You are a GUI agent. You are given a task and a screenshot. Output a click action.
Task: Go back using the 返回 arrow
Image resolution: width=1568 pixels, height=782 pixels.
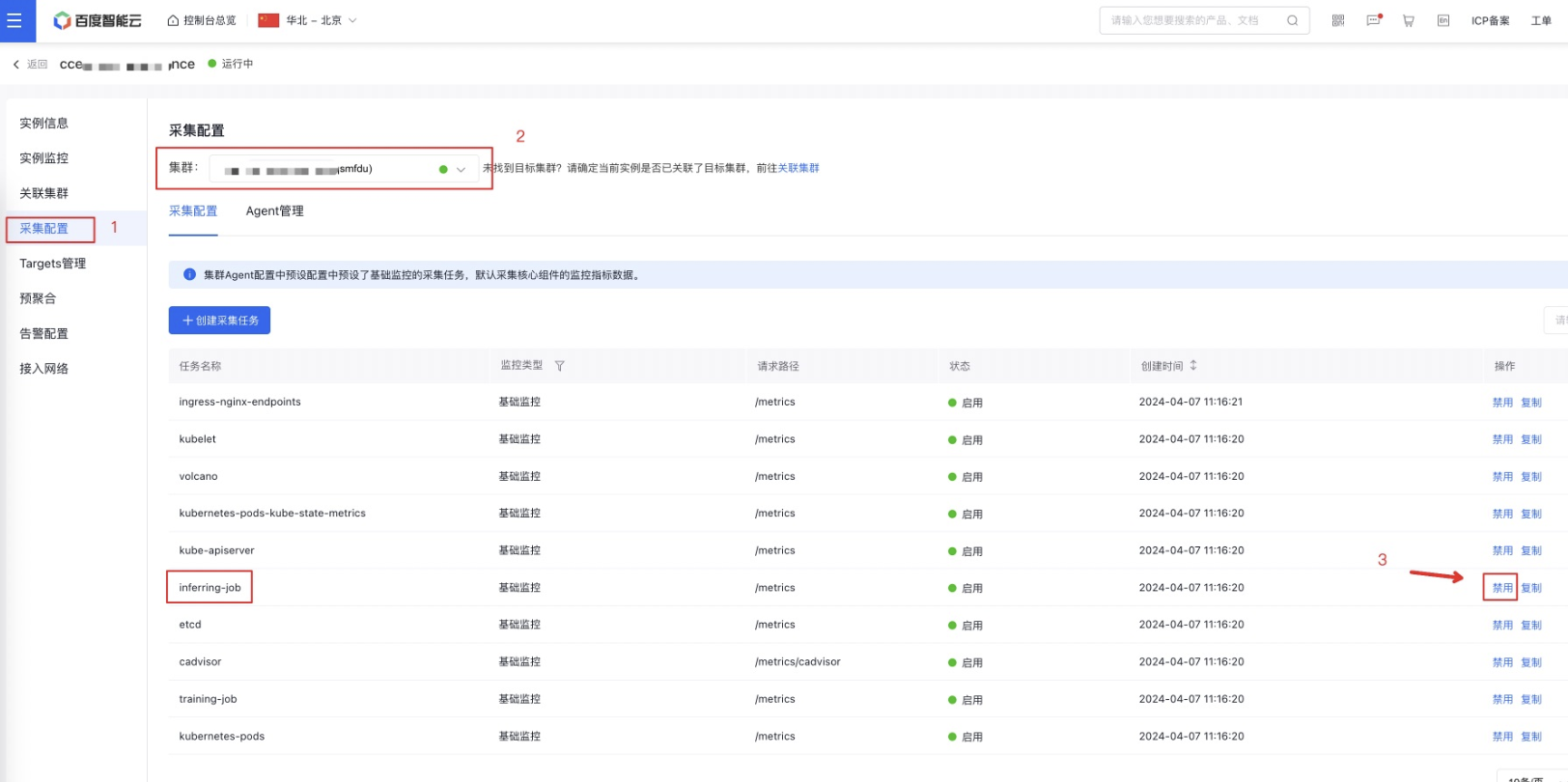click(x=30, y=64)
